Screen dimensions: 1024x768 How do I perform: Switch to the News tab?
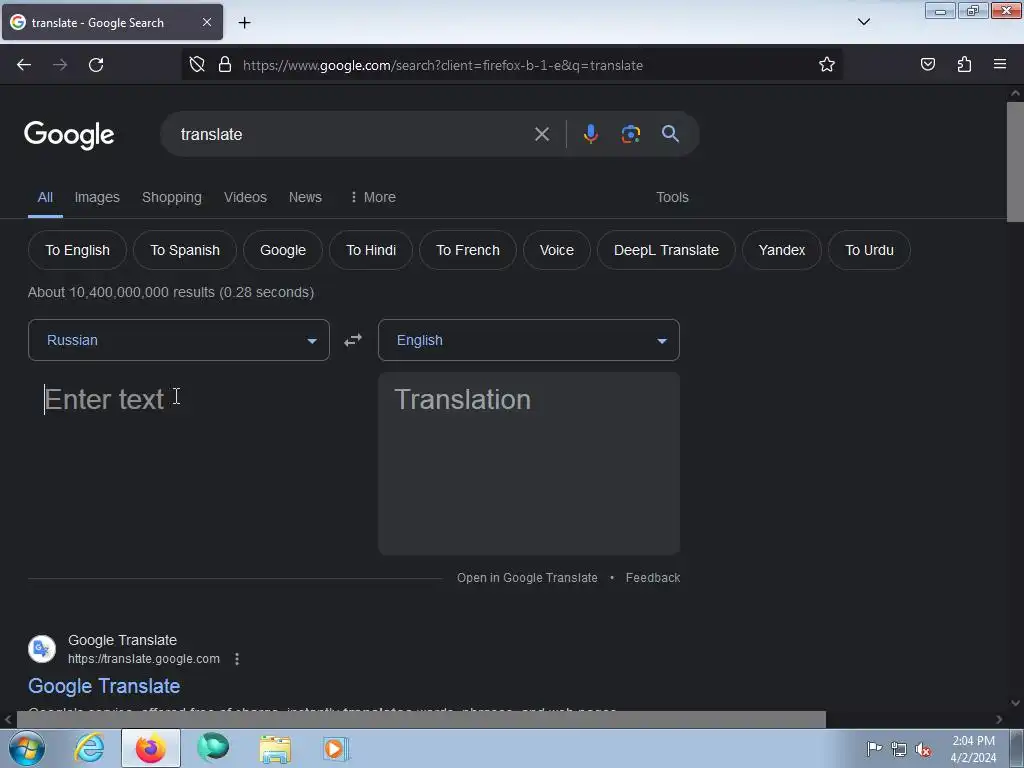coord(305,197)
